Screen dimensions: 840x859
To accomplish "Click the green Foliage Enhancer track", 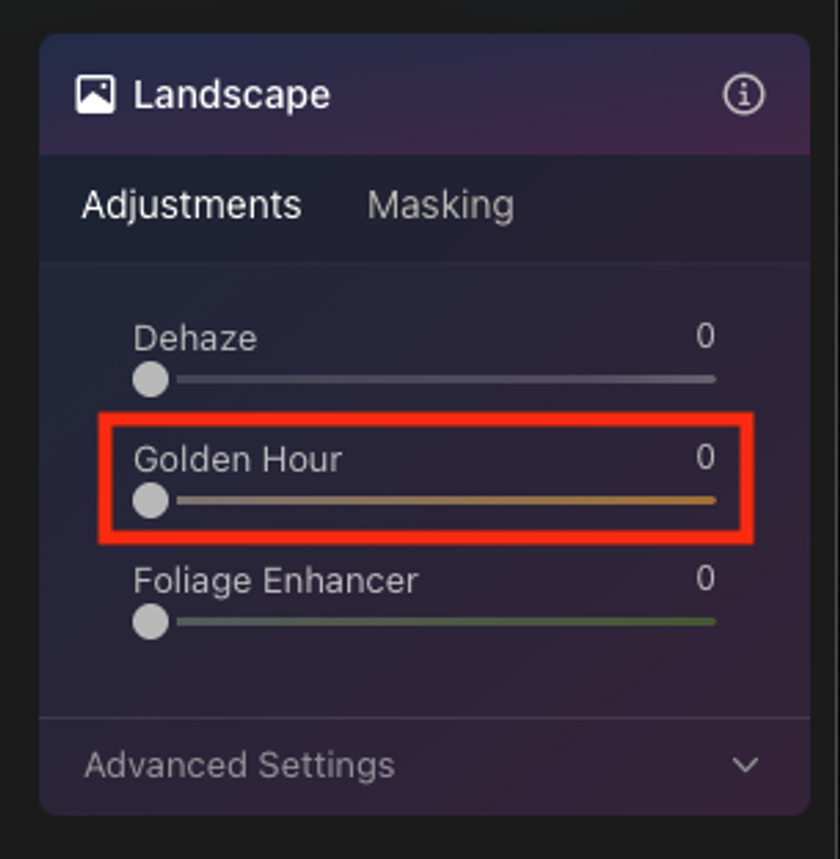I will point(446,622).
